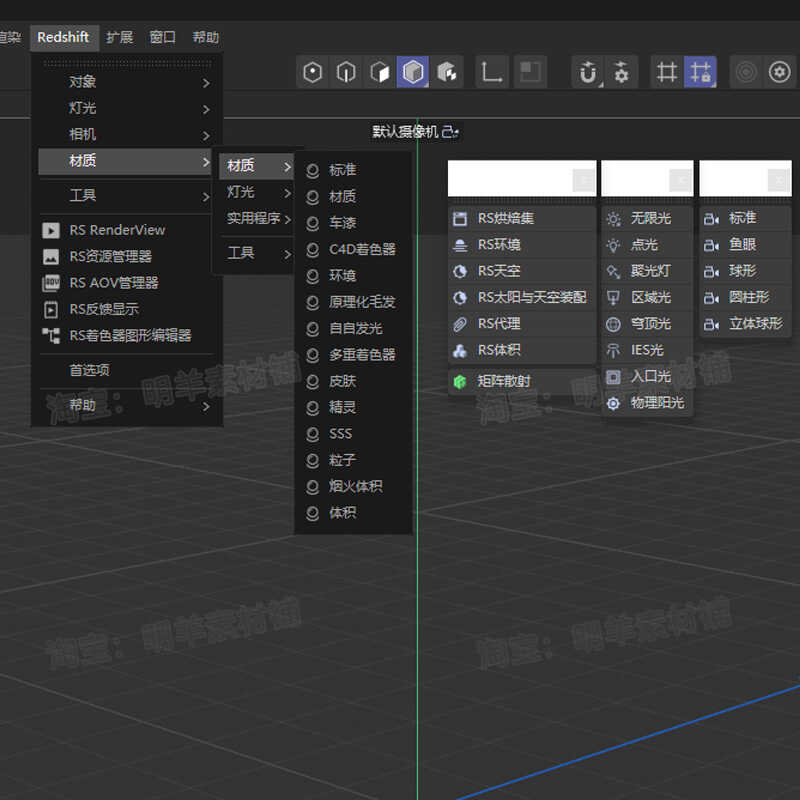This screenshot has width=800, height=800.
Task: Create 立体球形 stereo spherical camera
Action: (745, 323)
